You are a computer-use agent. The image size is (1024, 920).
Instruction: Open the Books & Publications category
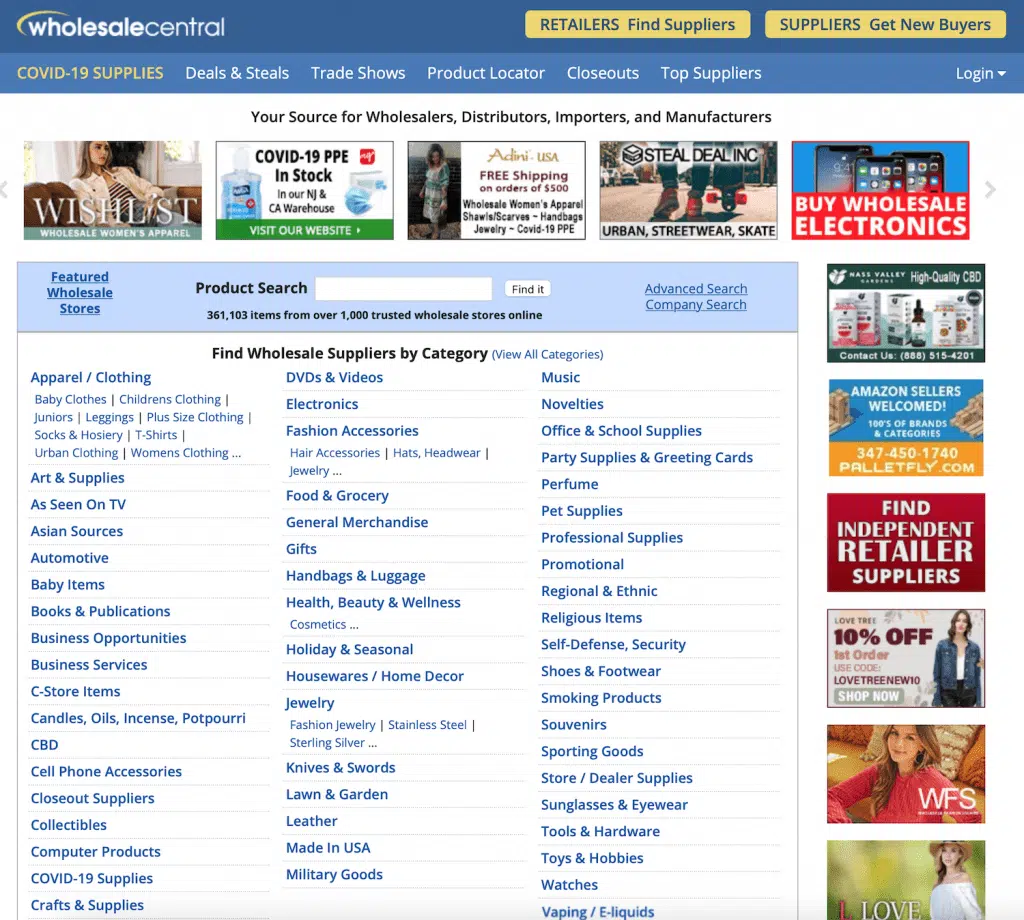[x=101, y=612]
